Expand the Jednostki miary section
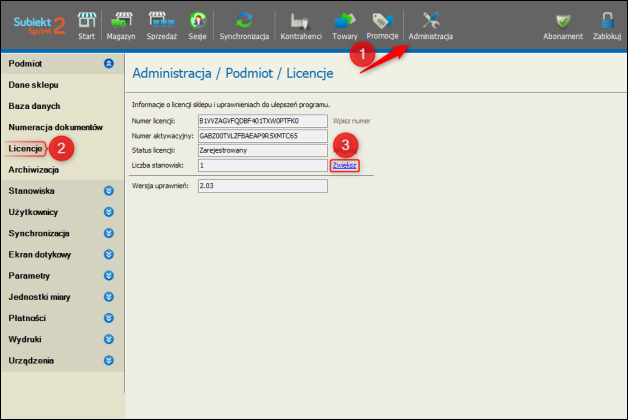Screen dimensions: 628x420 109,297
